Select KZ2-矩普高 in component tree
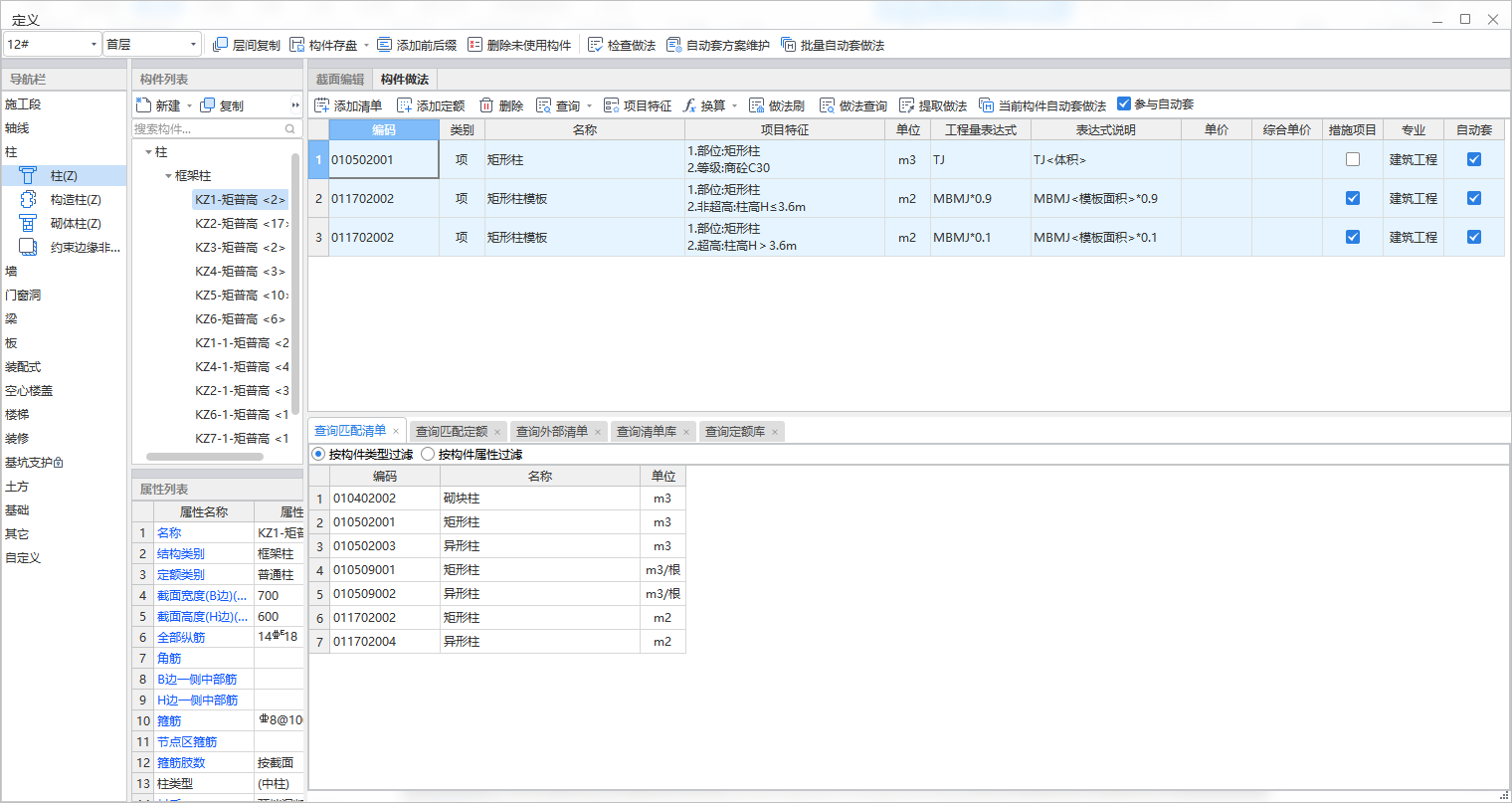 [x=242, y=223]
